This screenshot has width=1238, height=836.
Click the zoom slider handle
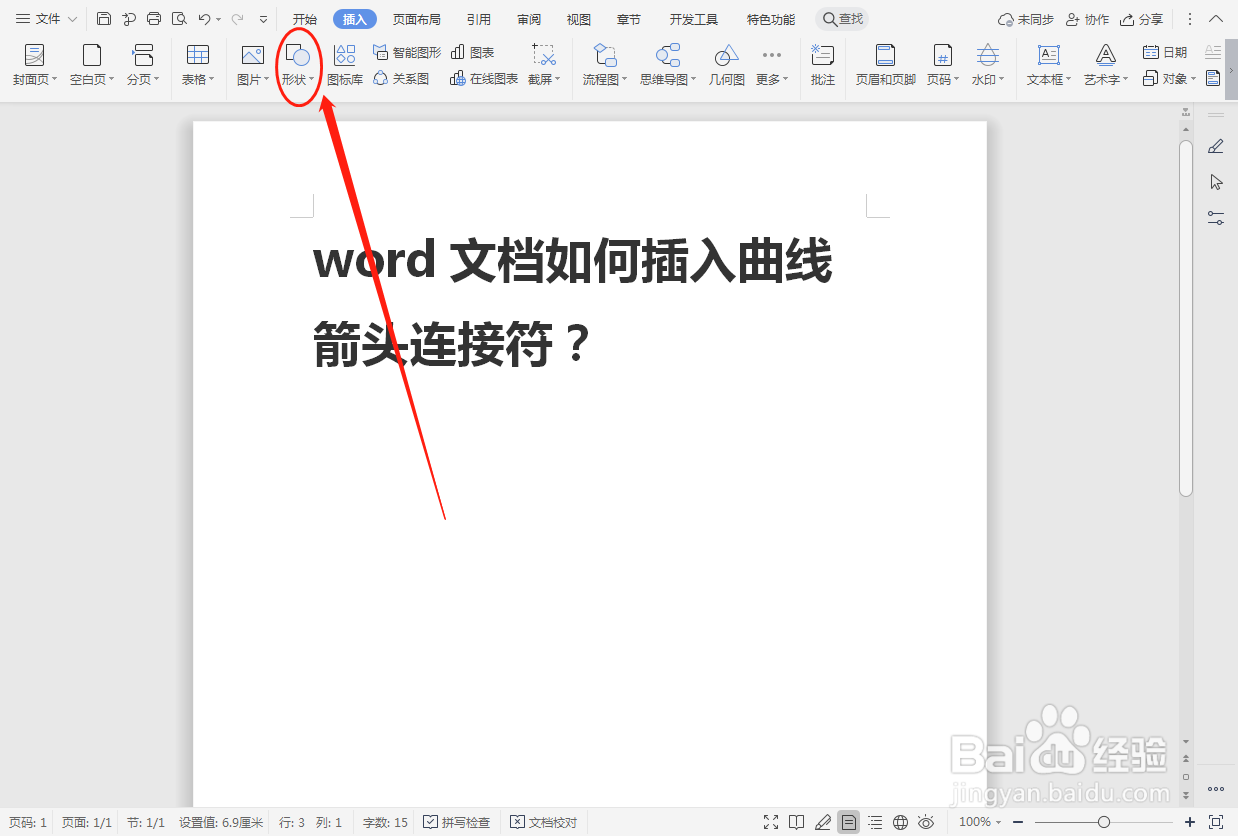tap(1104, 822)
